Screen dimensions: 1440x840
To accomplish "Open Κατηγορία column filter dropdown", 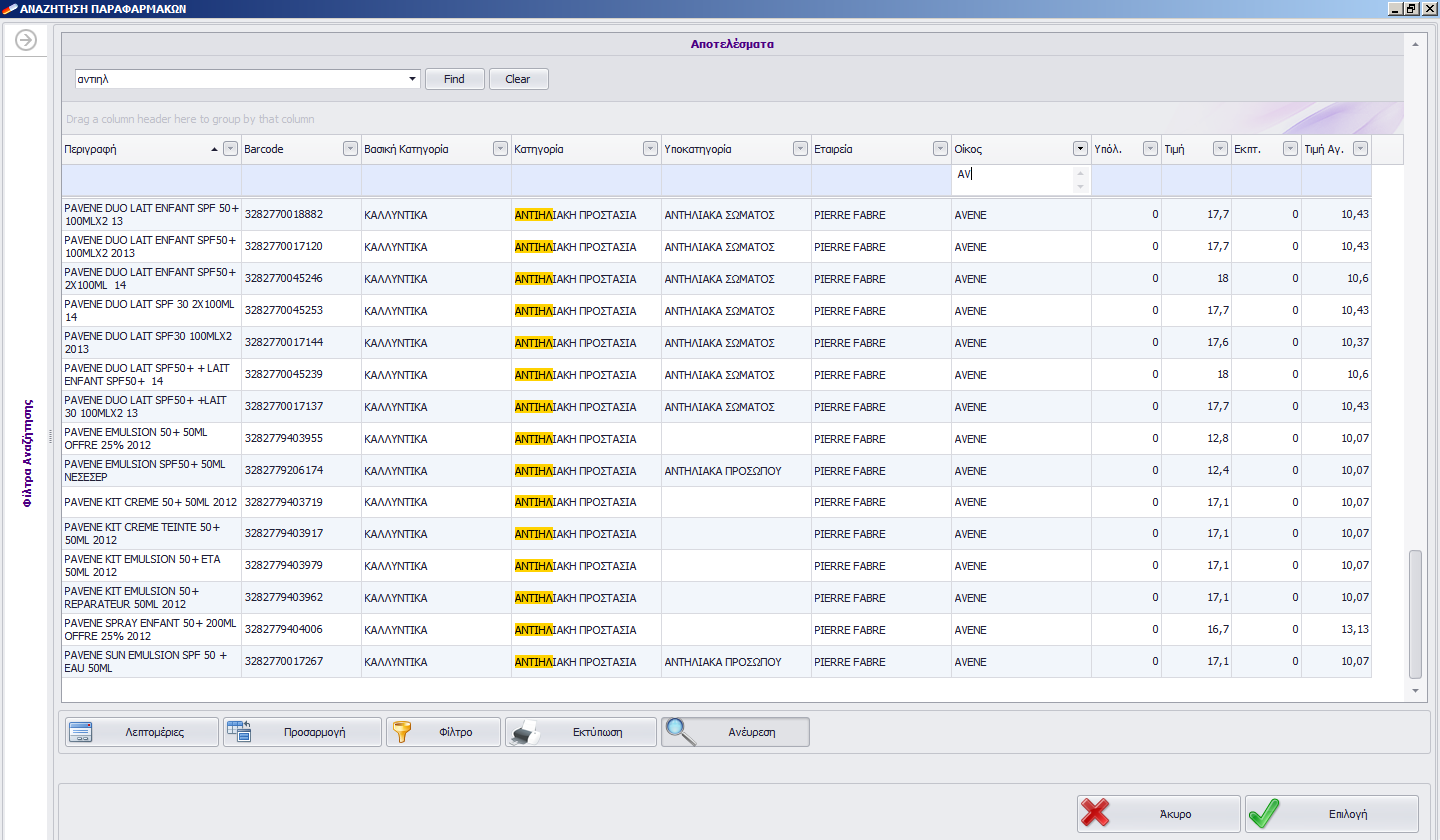I will (650, 149).
